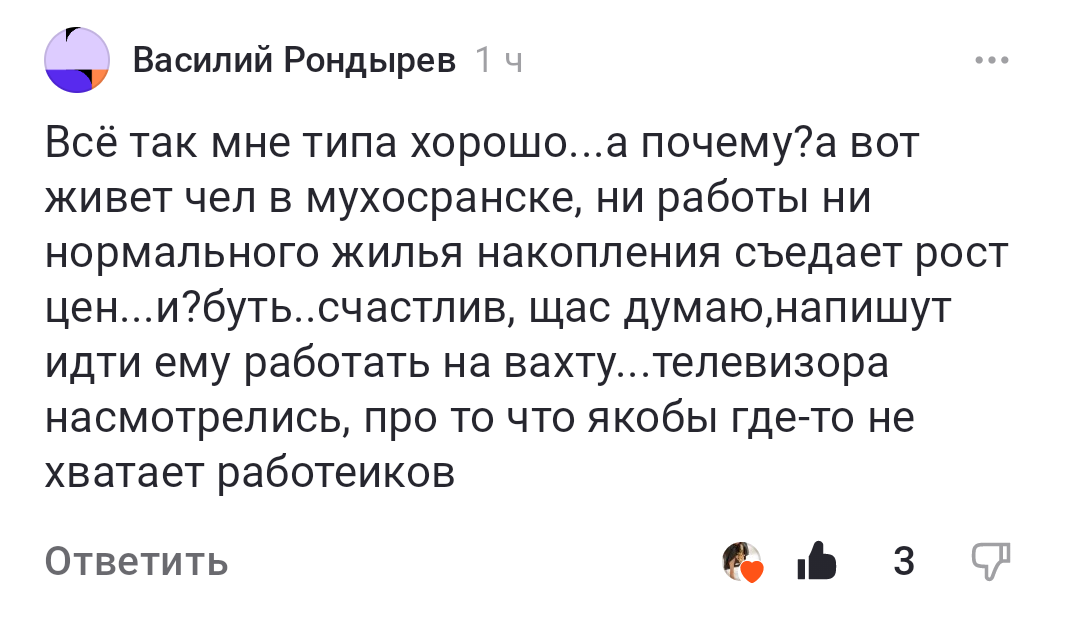Open the three-dot options menu for the comment

(x=994, y=60)
